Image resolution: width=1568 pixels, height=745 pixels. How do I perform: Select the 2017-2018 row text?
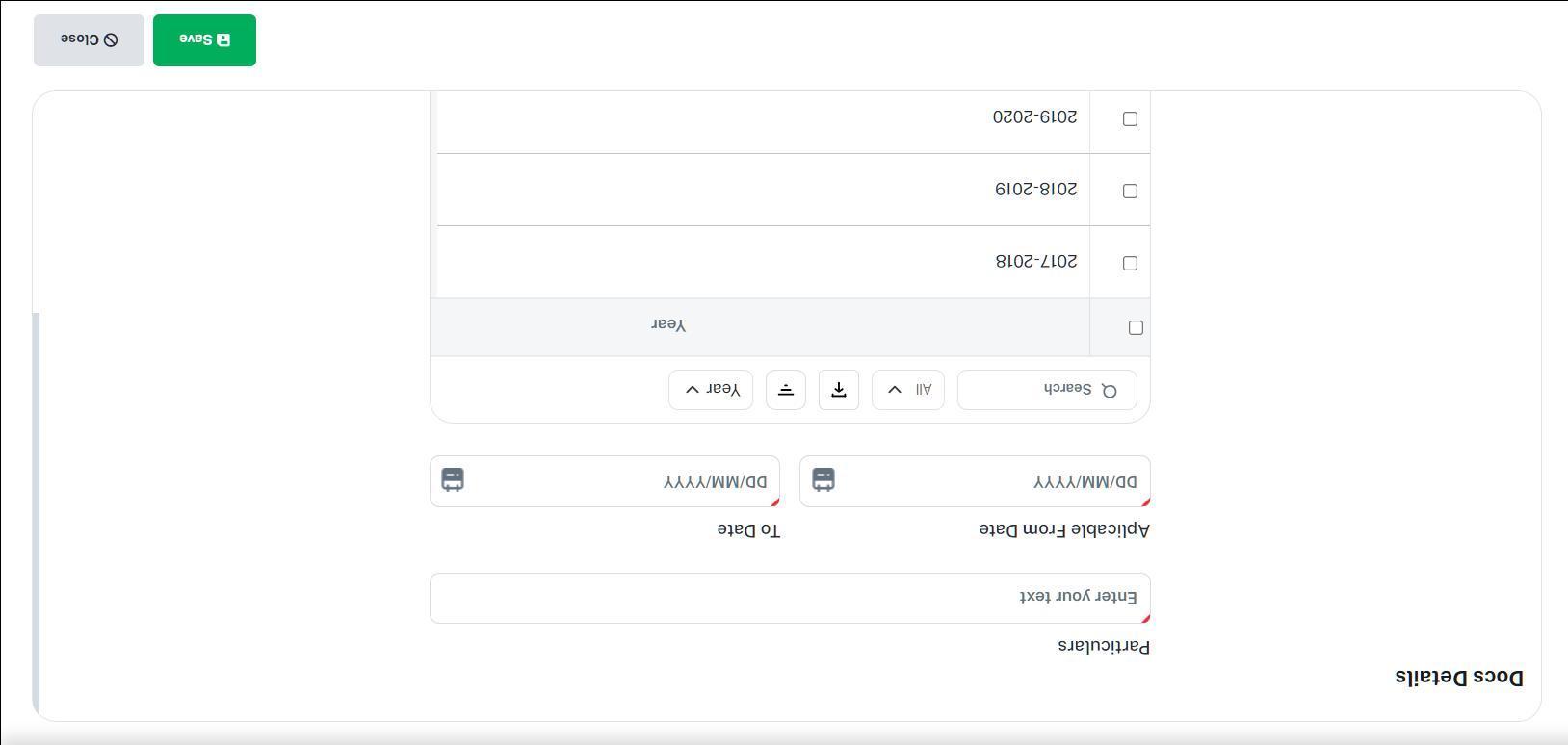pyautogui.click(x=1036, y=262)
